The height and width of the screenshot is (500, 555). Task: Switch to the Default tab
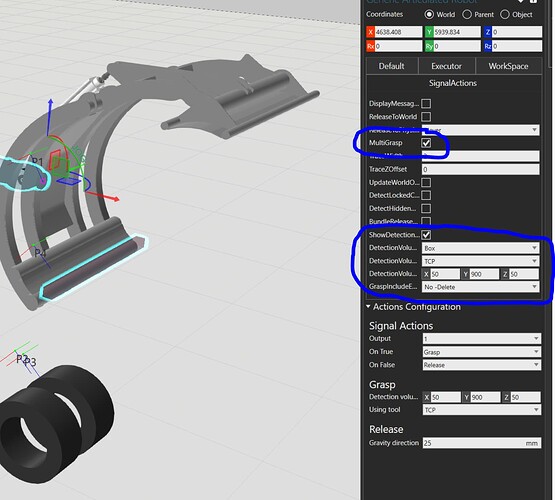click(x=391, y=66)
